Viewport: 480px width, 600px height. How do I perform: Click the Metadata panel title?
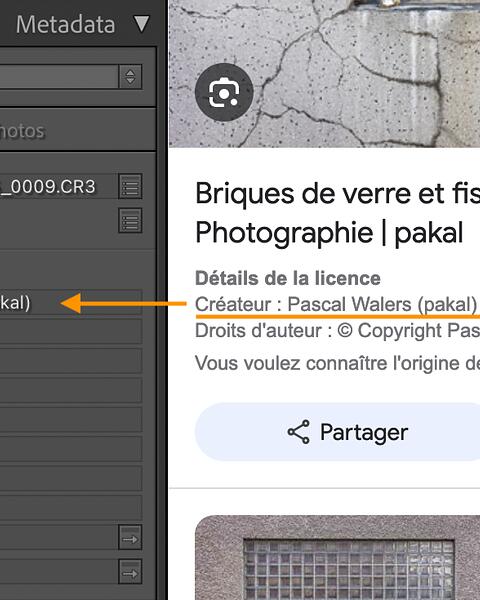pyautogui.click(x=65, y=24)
